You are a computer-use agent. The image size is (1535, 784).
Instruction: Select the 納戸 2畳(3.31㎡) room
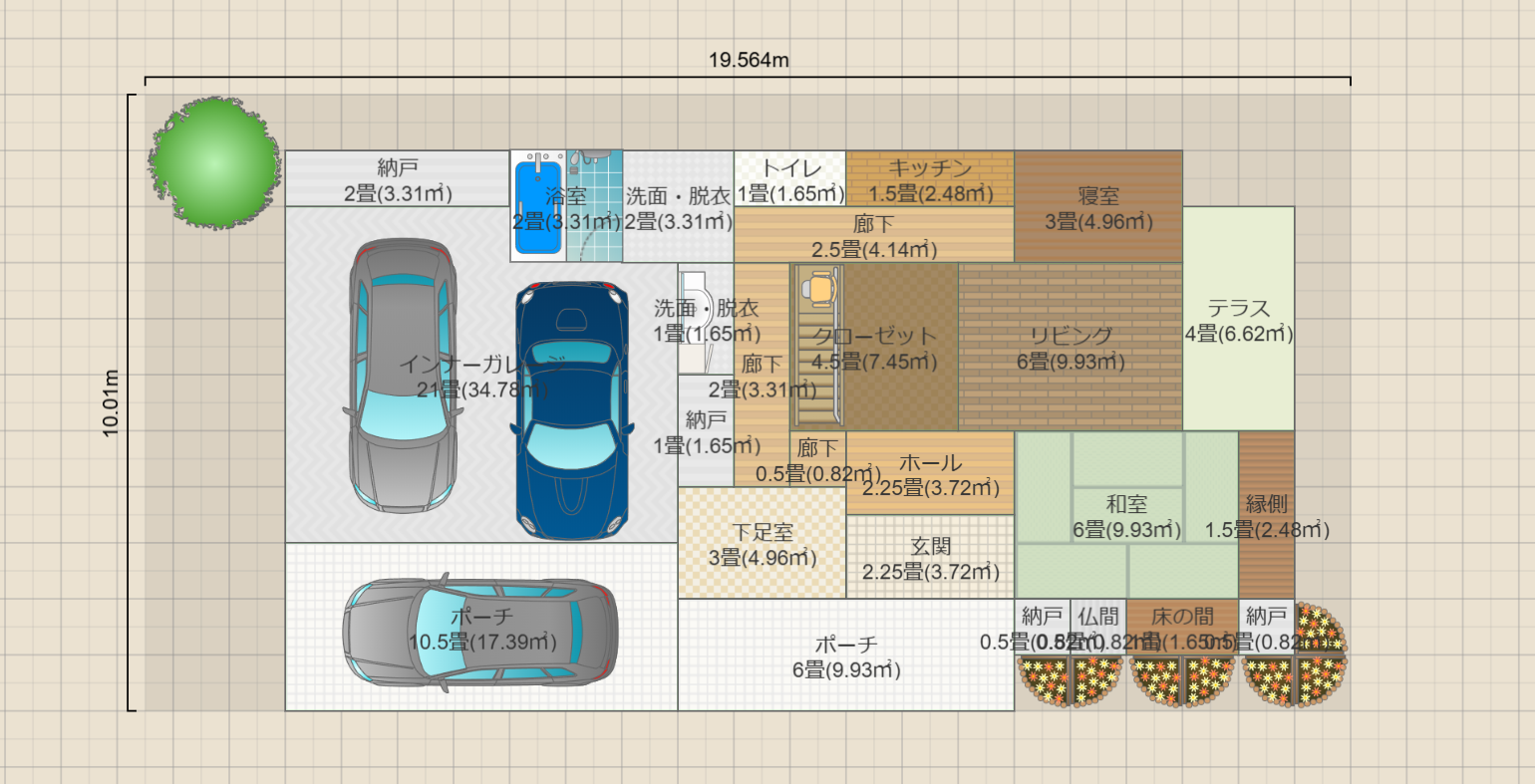pos(398,178)
